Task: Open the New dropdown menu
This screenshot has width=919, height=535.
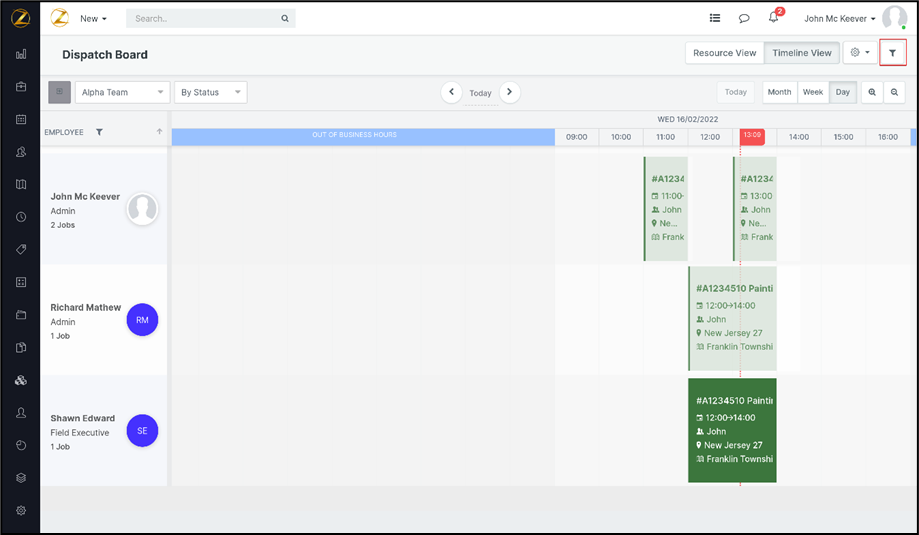Action: point(94,19)
